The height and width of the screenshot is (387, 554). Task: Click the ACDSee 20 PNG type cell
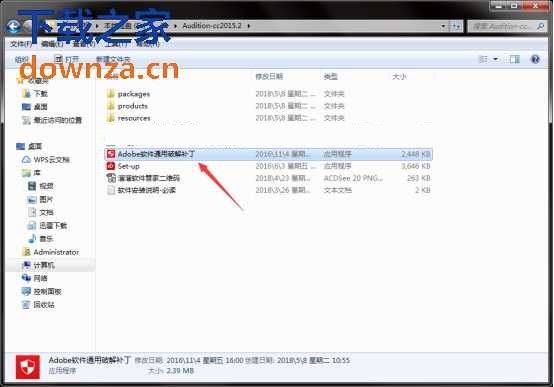point(353,178)
